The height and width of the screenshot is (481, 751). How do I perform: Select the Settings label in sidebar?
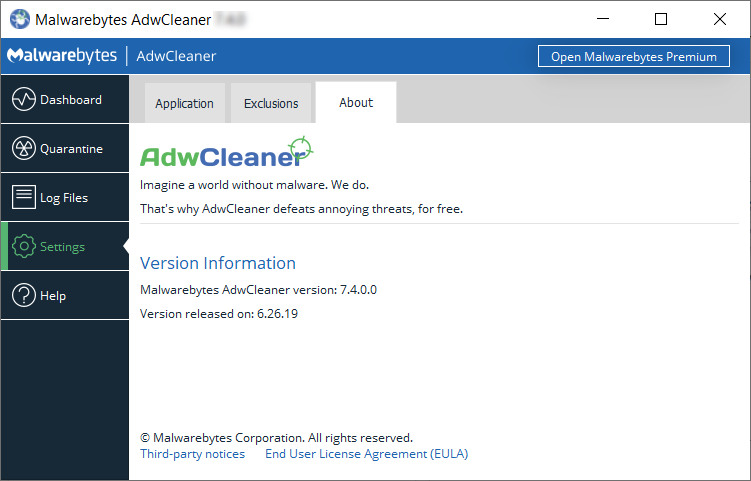62,247
